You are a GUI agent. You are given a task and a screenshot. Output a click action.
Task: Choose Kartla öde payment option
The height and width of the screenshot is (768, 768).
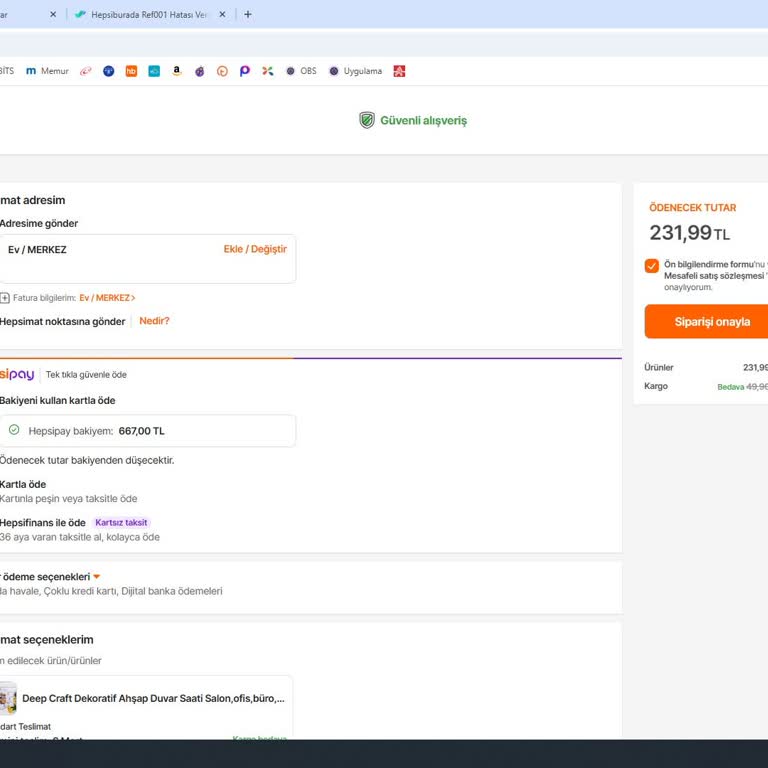(x=23, y=484)
